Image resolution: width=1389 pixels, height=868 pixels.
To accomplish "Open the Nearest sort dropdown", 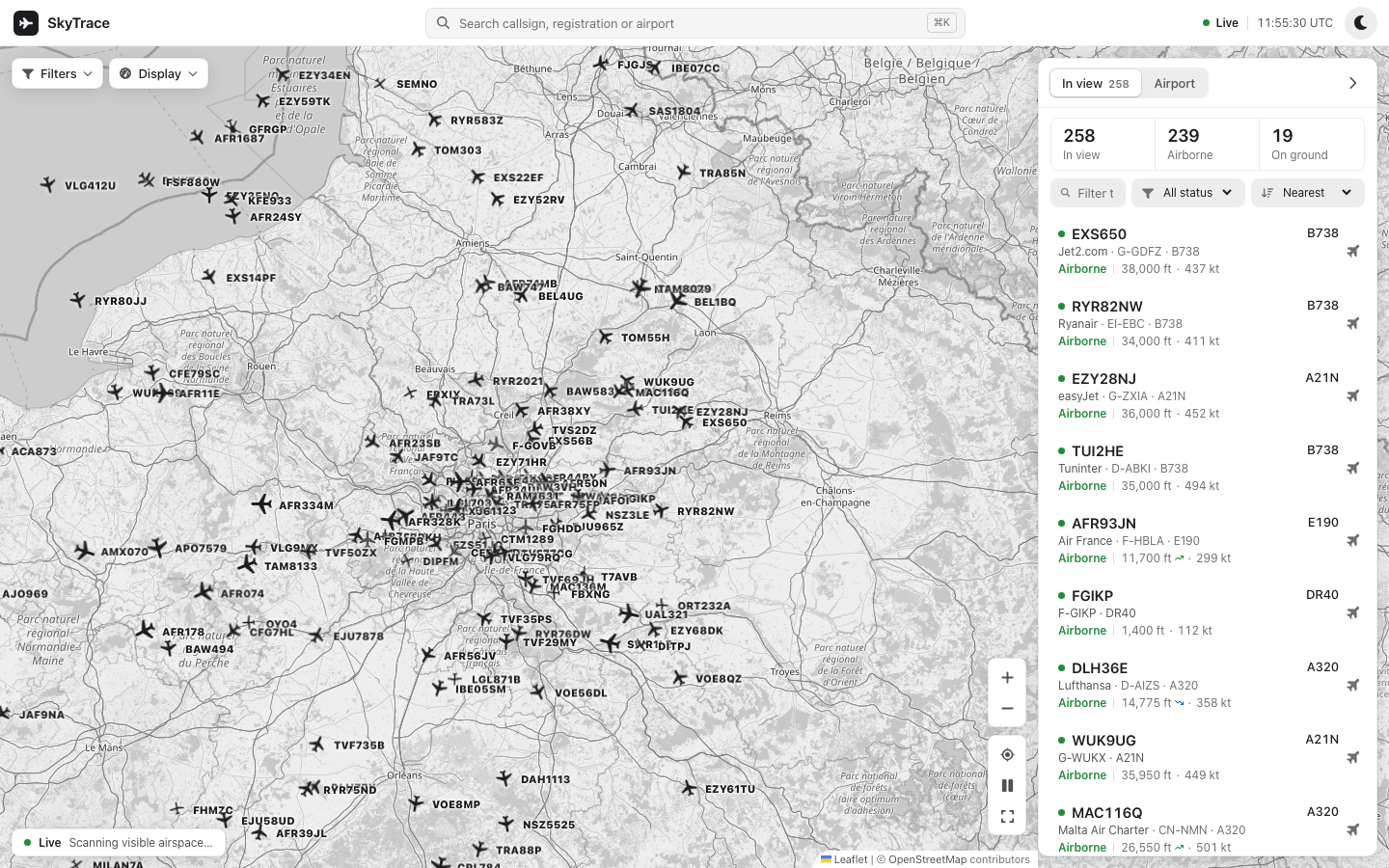I will tap(1307, 193).
